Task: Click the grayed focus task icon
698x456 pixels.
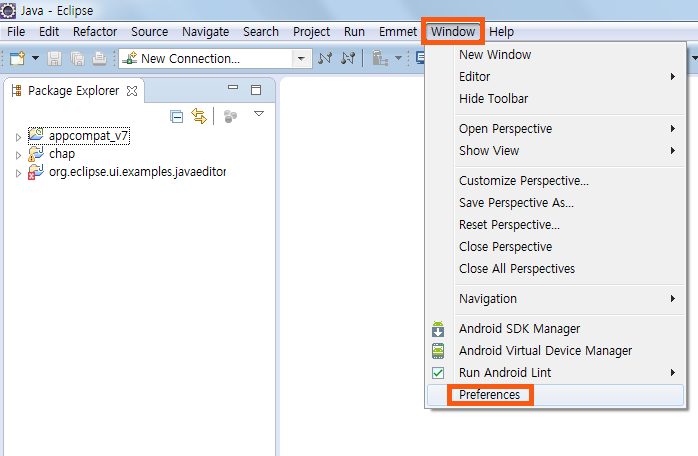Action: (x=230, y=117)
